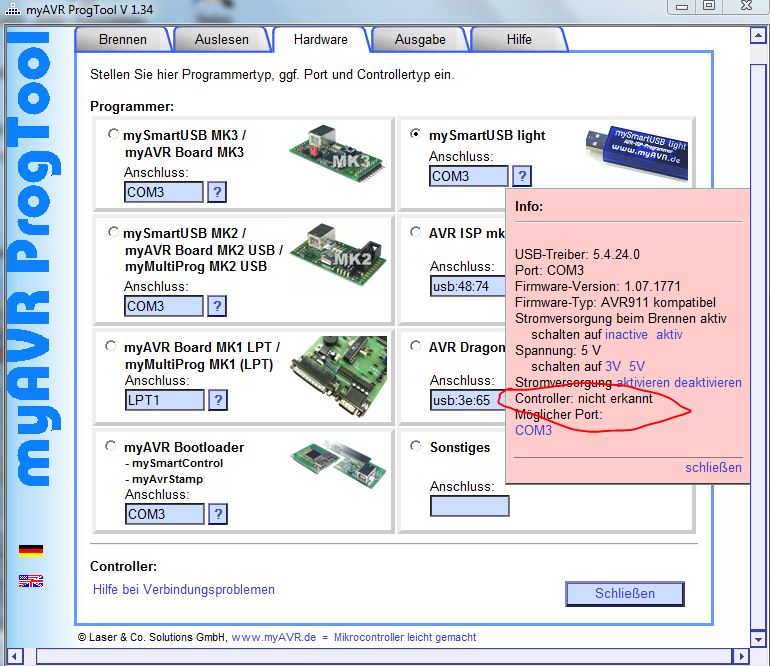Image resolution: width=770 pixels, height=666 pixels.
Task: Click the MK2 board image
Action: (338, 254)
